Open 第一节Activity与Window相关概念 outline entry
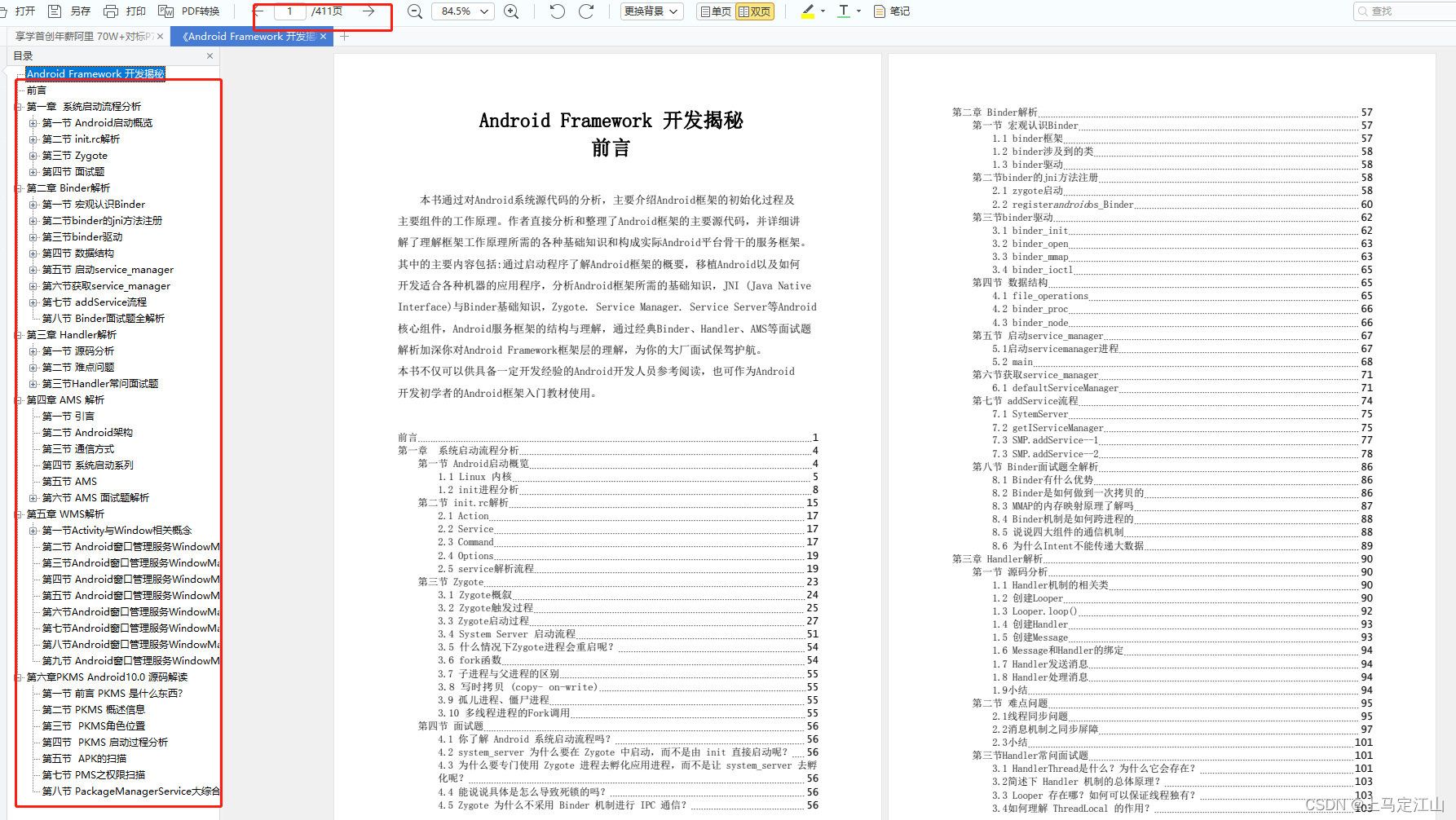This screenshot has height=820, width=1456. pyautogui.click(x=117, y=531)
